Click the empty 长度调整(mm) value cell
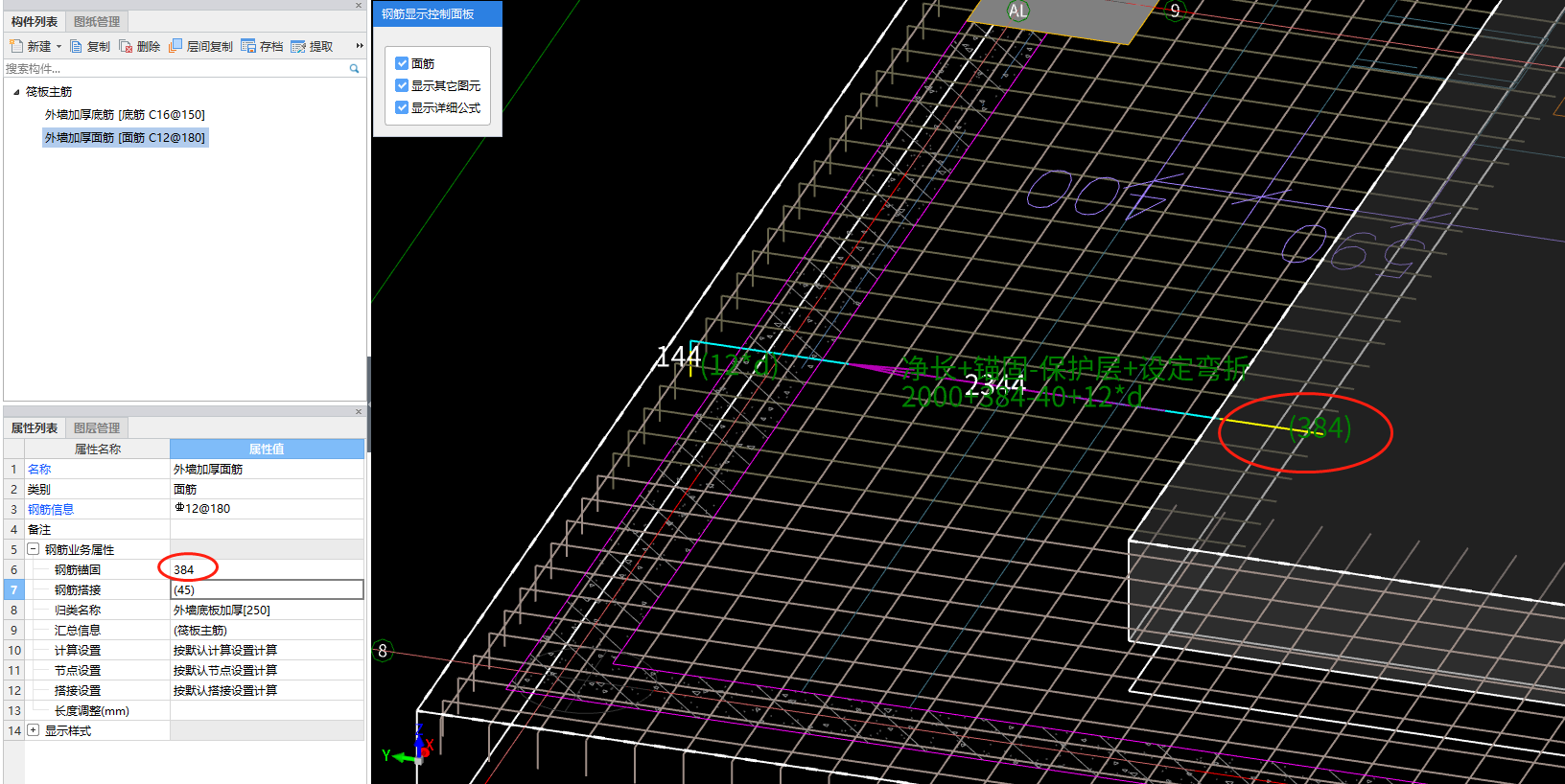Screen dimensions: 1565x784 [x=267, y=710]
